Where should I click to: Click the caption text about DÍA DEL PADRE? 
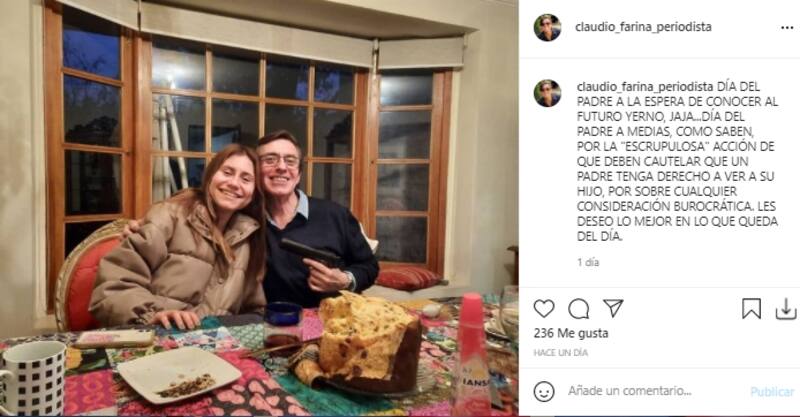click(678, 161)
